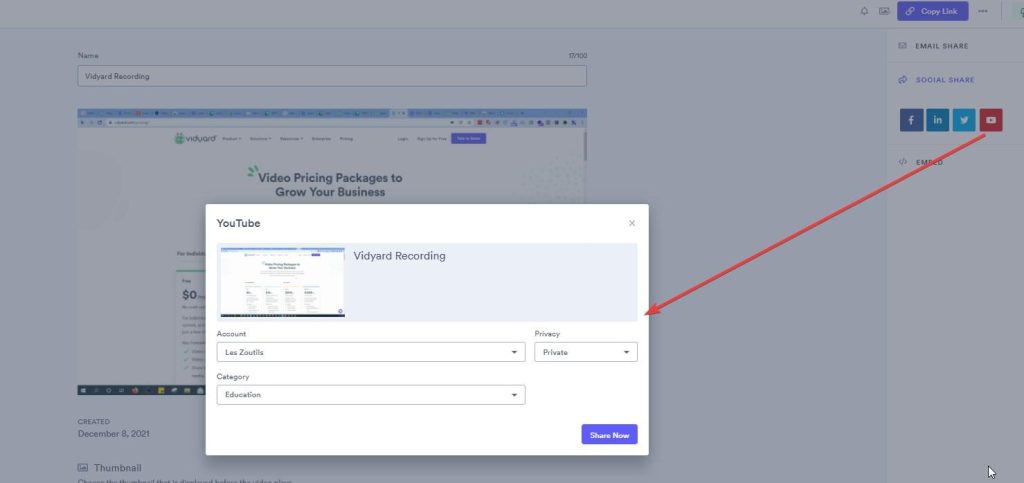The height and width of the screenshot is (483, 1024).
Task: Click the share arrow icon beside Social Share
Action: [903, 80]
